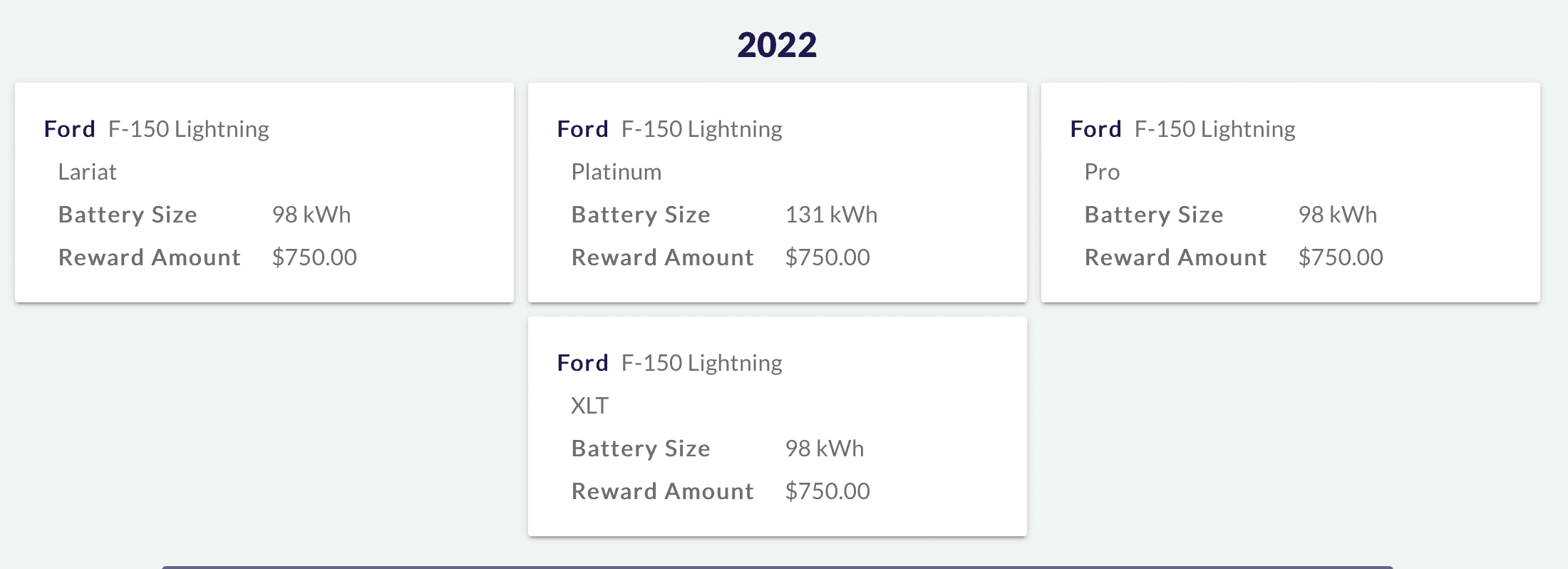Click F-150 Lightning on Pro card
1568x569 pixels.
click(1214, 129)
